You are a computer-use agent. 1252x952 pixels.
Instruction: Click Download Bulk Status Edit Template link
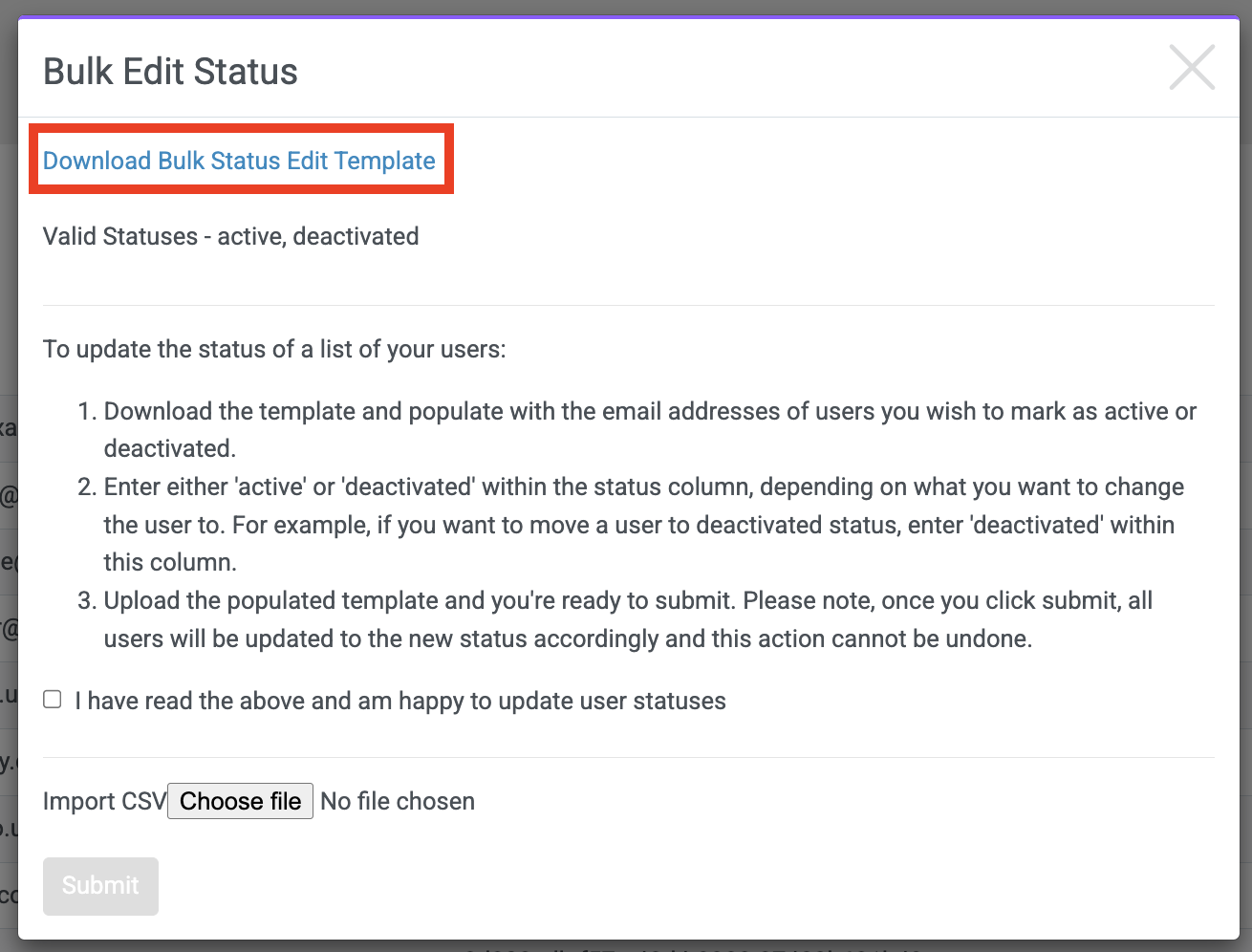[239, 161]
